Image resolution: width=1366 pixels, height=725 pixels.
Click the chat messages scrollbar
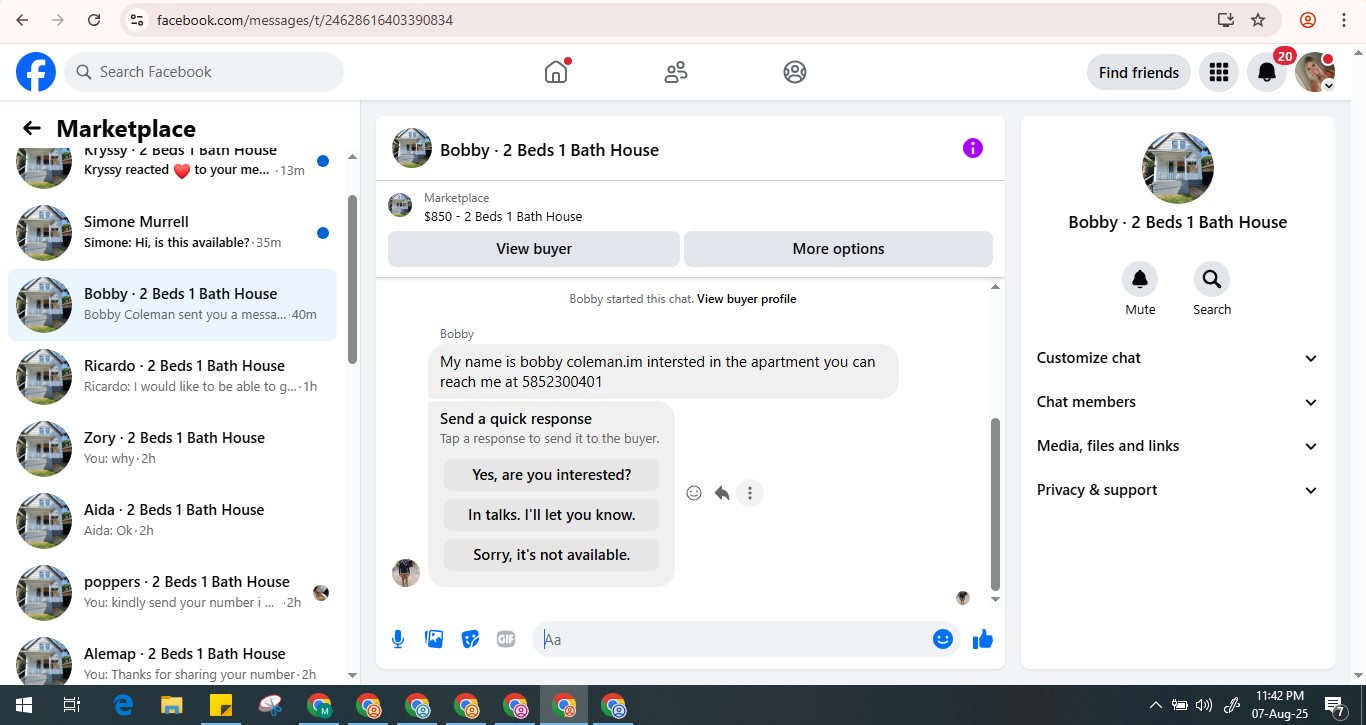tap(995, 504)
